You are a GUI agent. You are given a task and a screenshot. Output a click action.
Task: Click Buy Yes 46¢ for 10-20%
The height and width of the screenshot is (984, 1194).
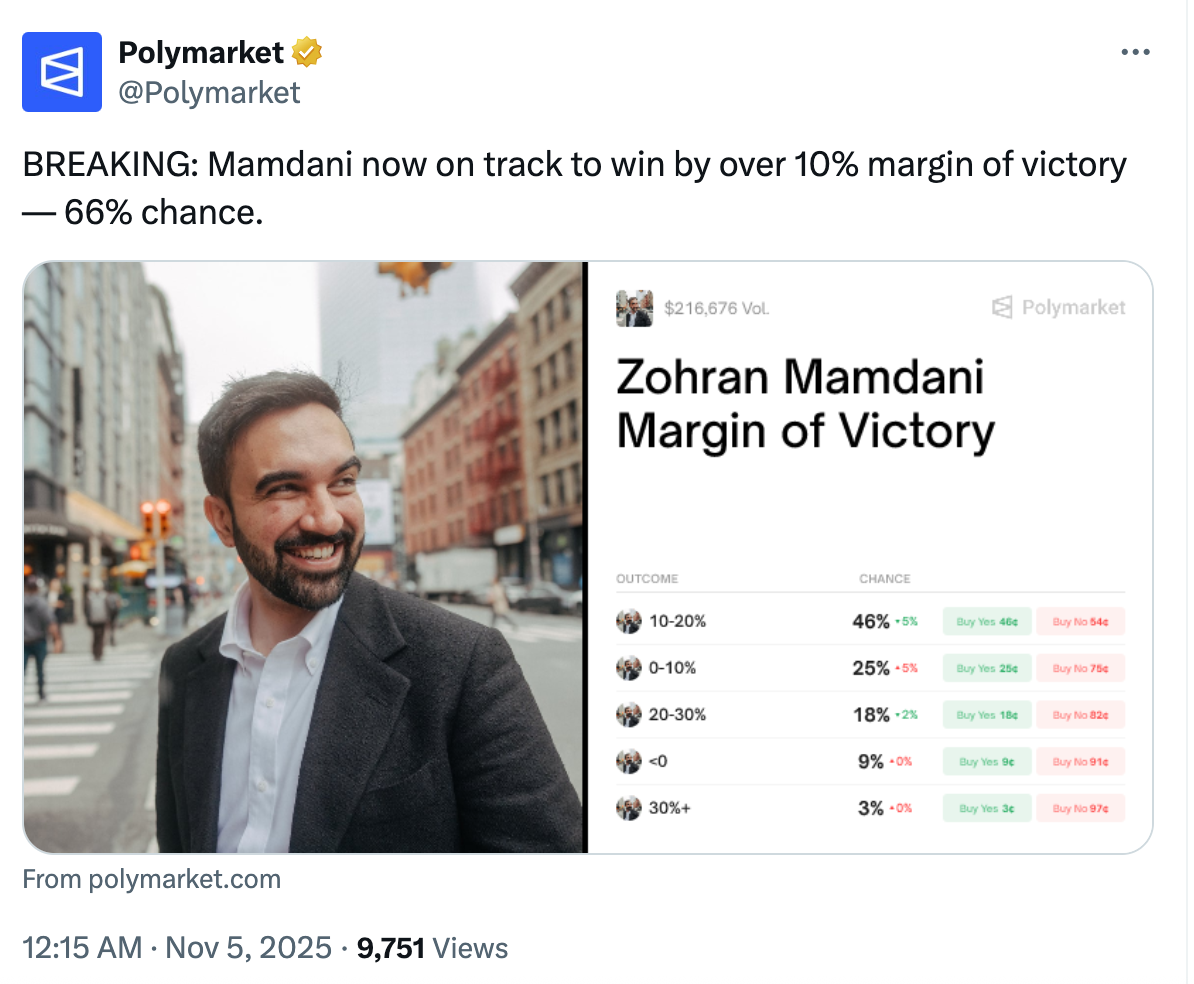(x=987, y=622)
